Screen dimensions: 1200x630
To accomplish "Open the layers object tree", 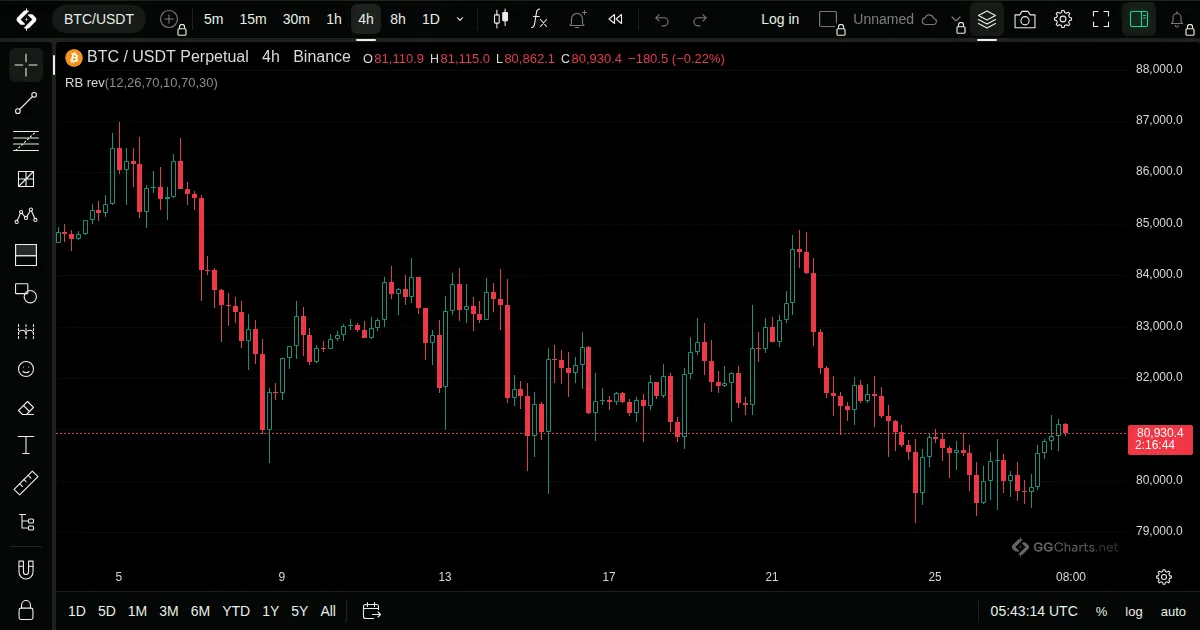I will 987,19.
